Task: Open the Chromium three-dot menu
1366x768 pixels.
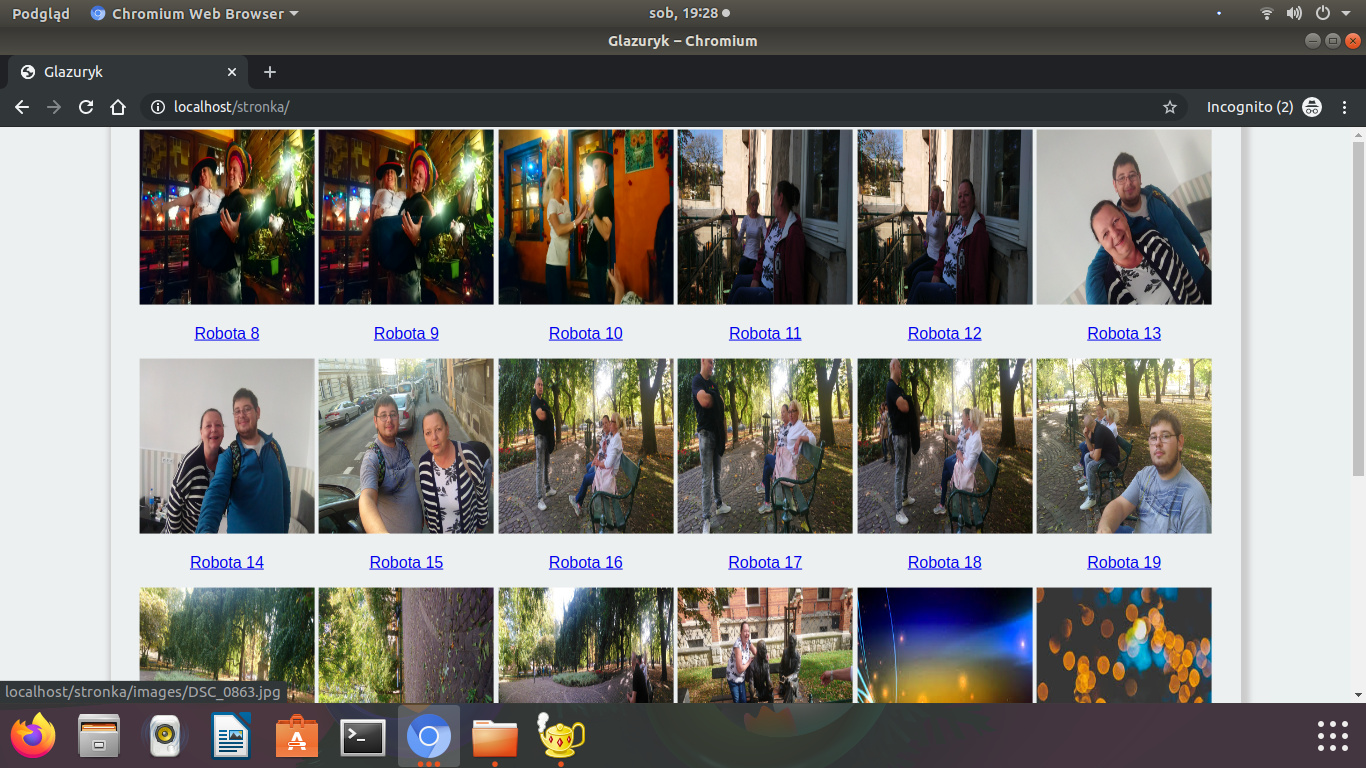Action: [x=1345, y=107]
